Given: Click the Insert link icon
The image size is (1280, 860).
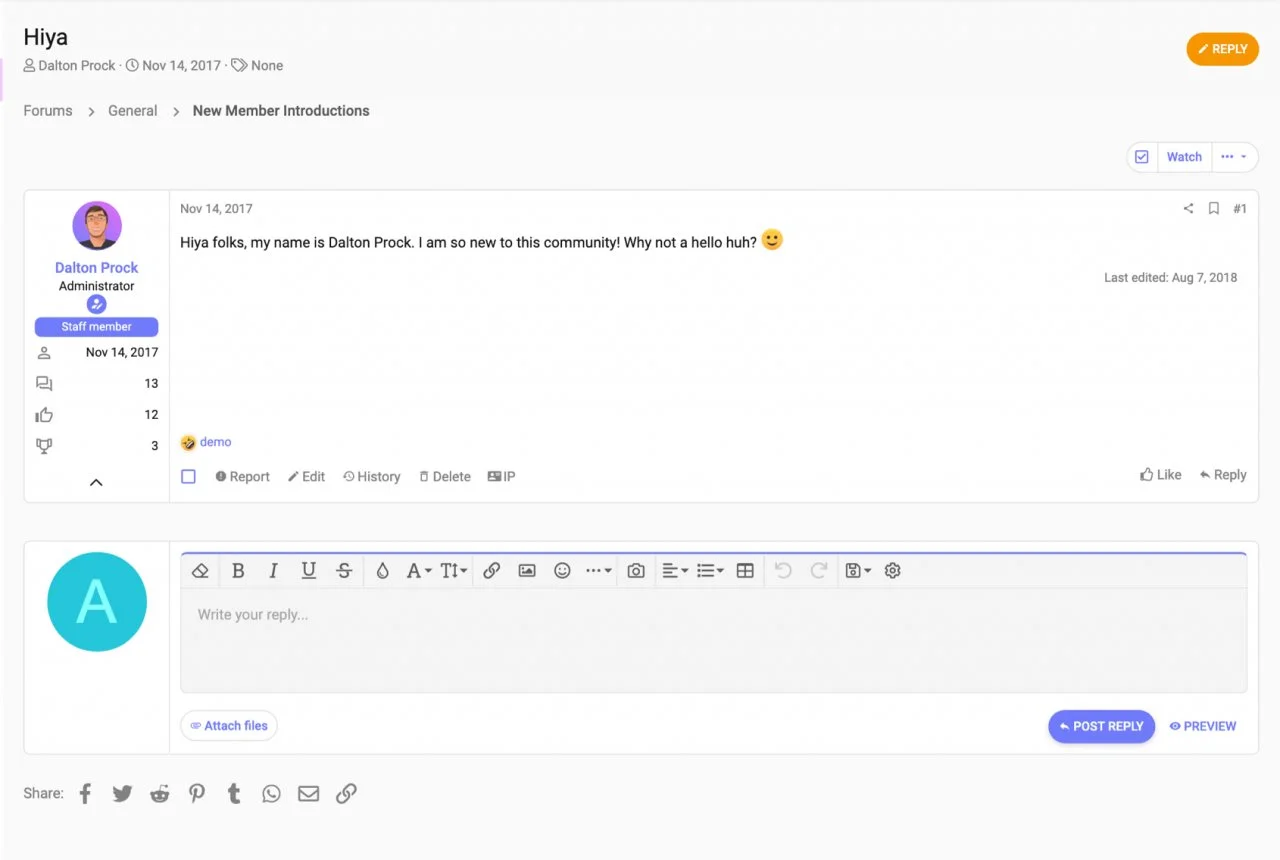Looking at the screenshot, I should [491, 570].
